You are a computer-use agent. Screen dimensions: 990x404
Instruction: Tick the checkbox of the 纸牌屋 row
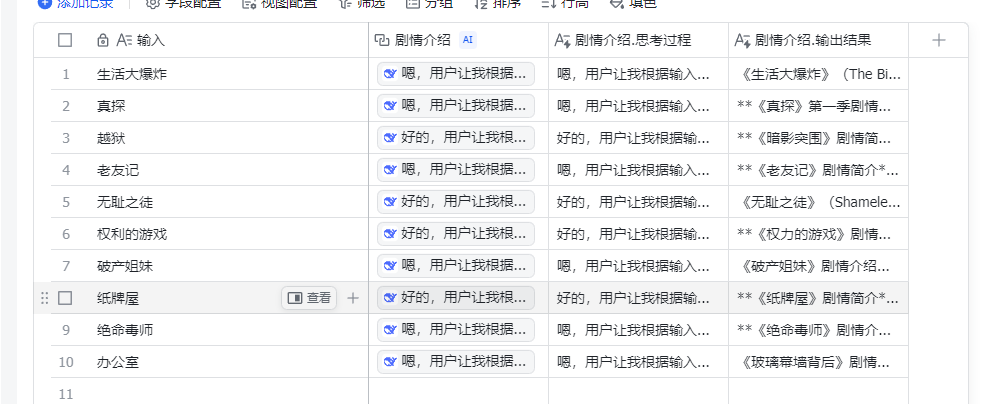click(65, 298)
